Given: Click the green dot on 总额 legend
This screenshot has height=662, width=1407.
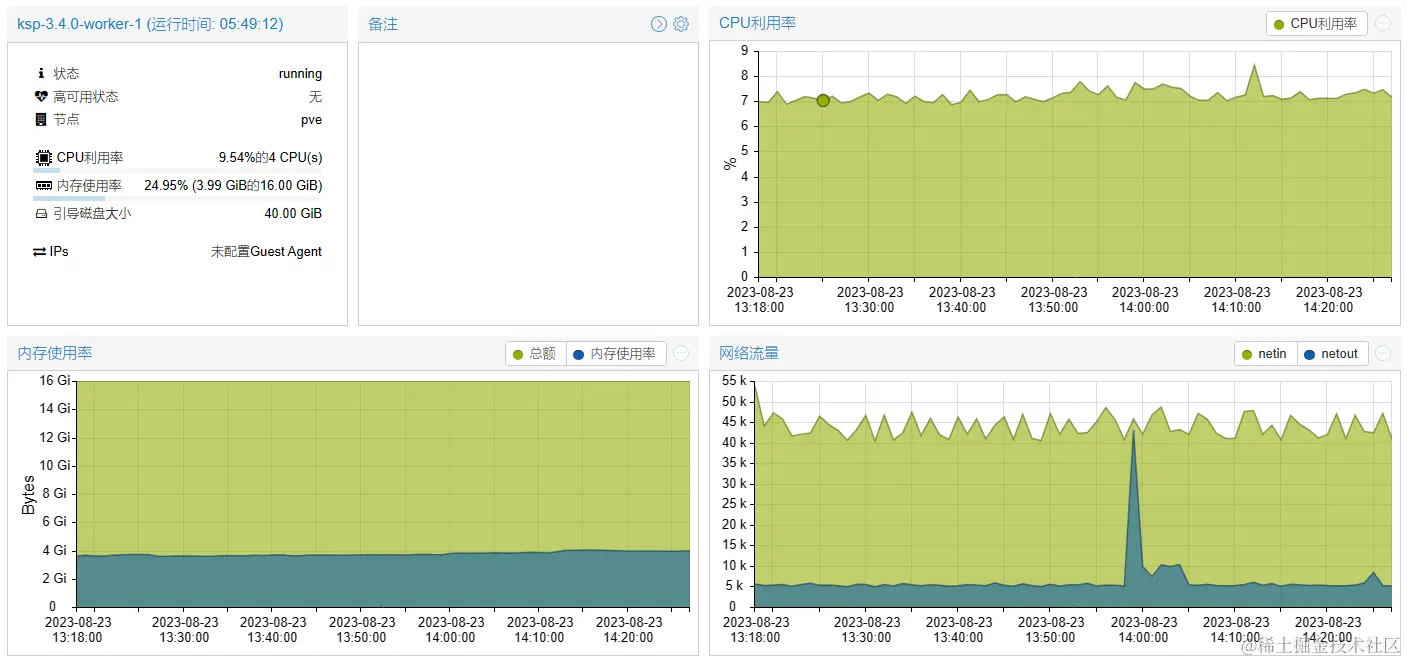Looking at the screenshot, I should (518, 354).
